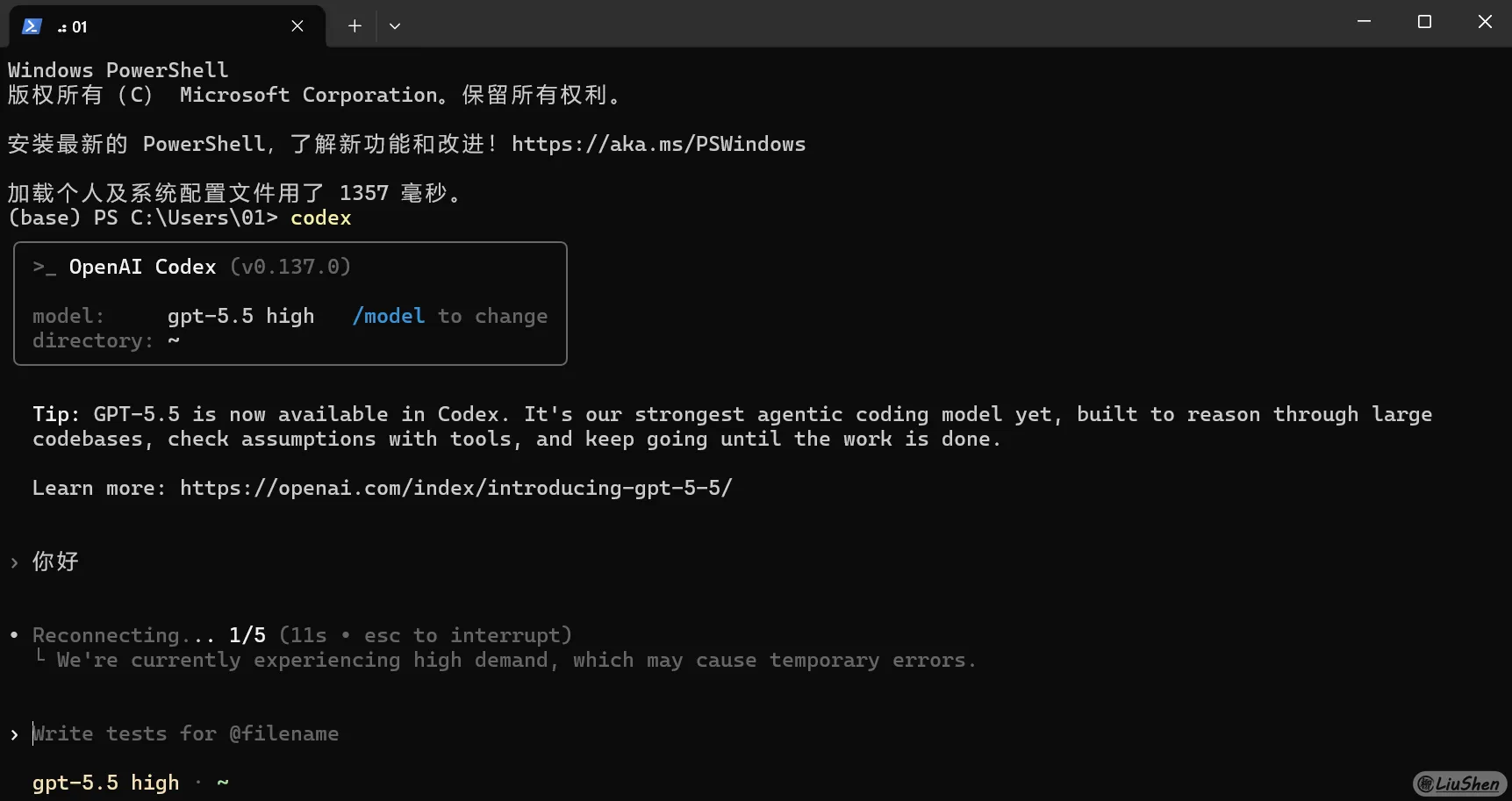Click the PowerShell icon on the tab

coord(32,26)
